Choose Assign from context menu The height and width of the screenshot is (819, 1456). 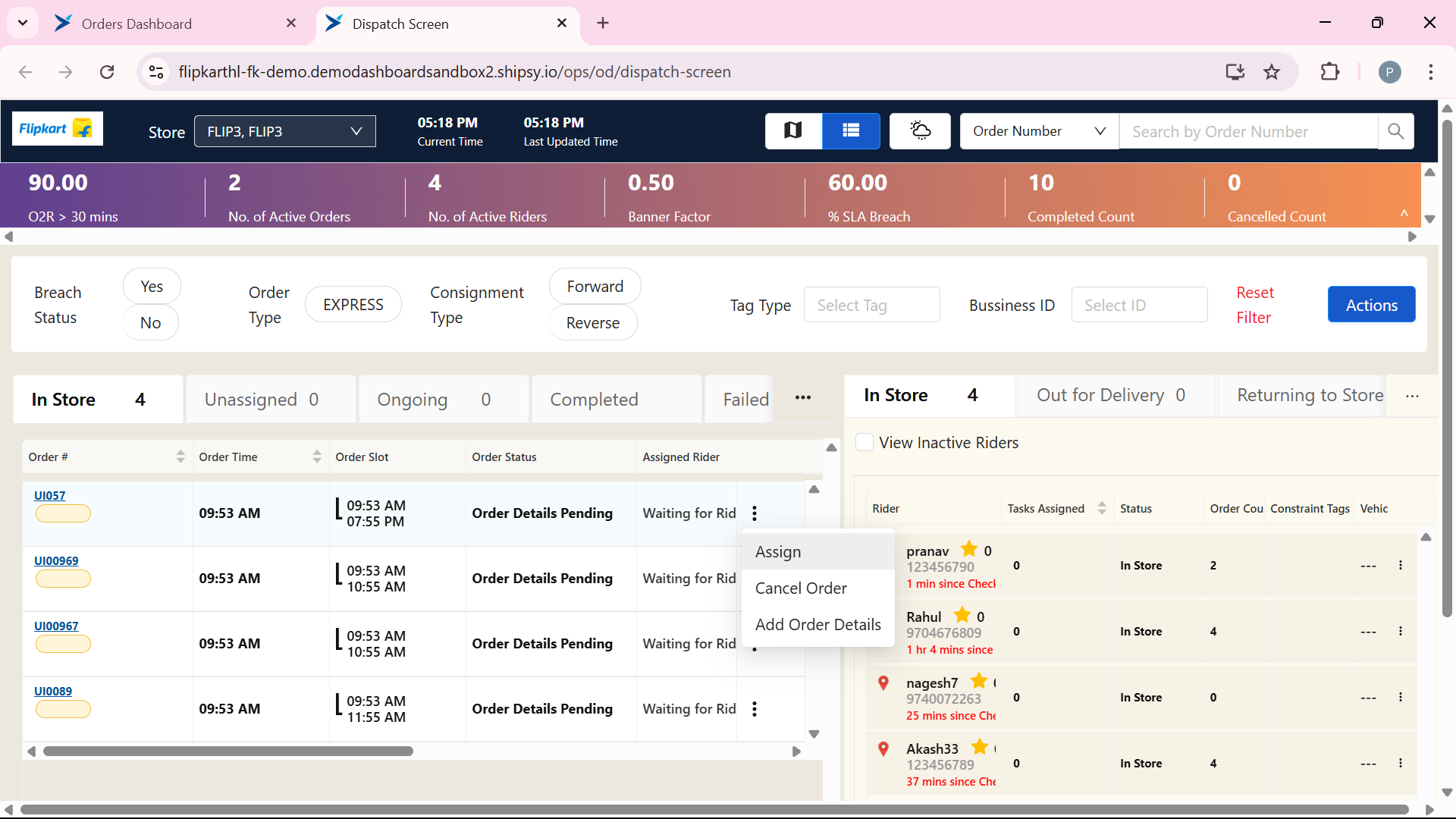click(817, 552)
